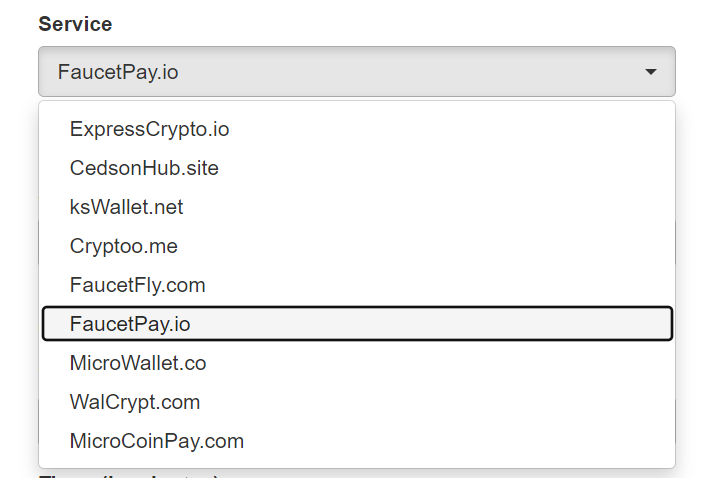Screen dimensions: 703x478
Task: Pick MicroWallet.co as the service
Action: (138, 363)
